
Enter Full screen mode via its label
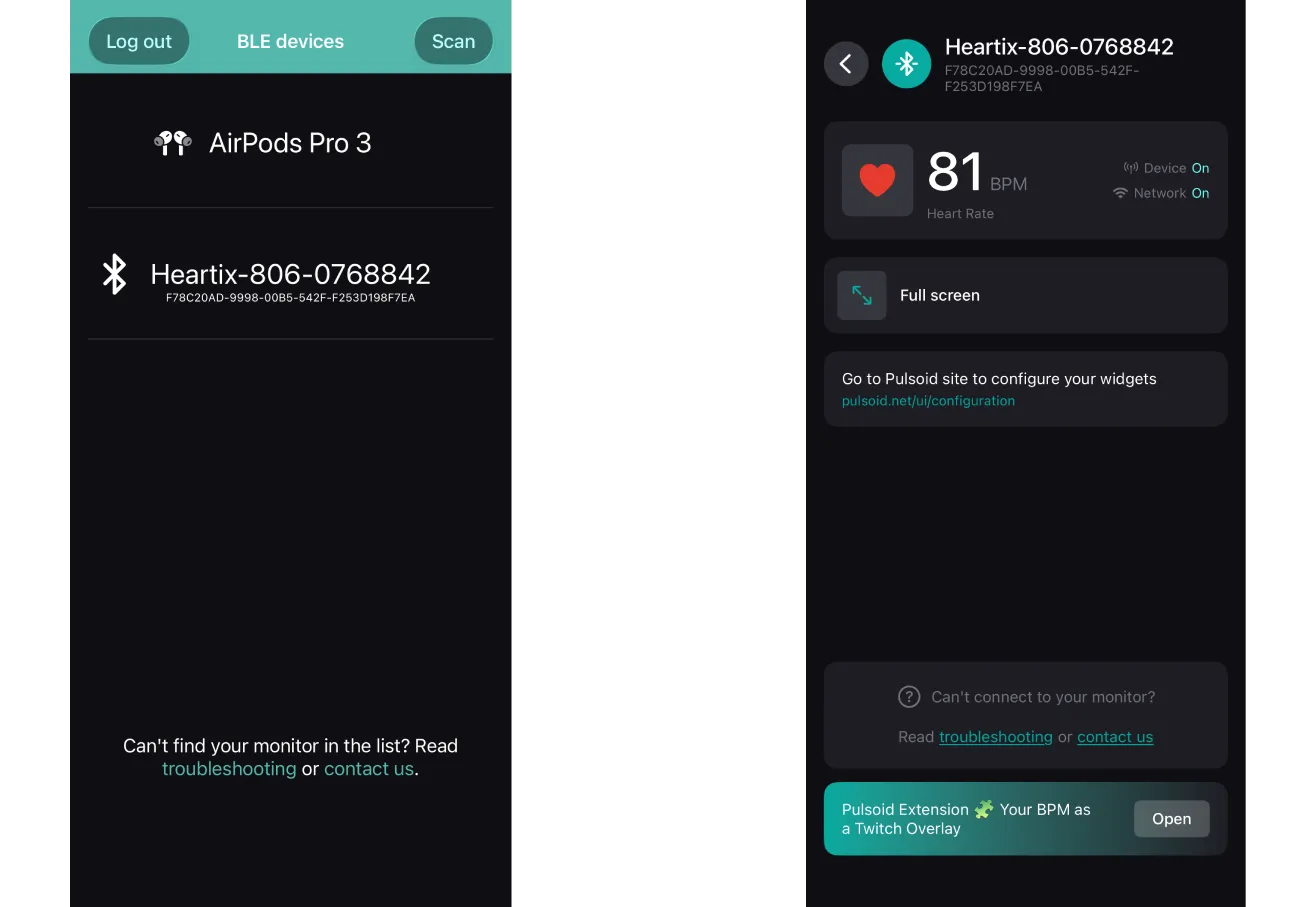(940, 295)
